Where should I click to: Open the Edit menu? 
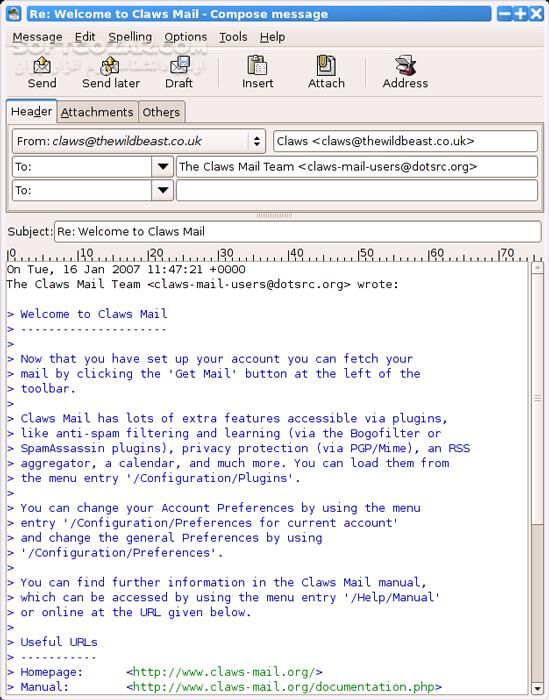coord(85,37)
